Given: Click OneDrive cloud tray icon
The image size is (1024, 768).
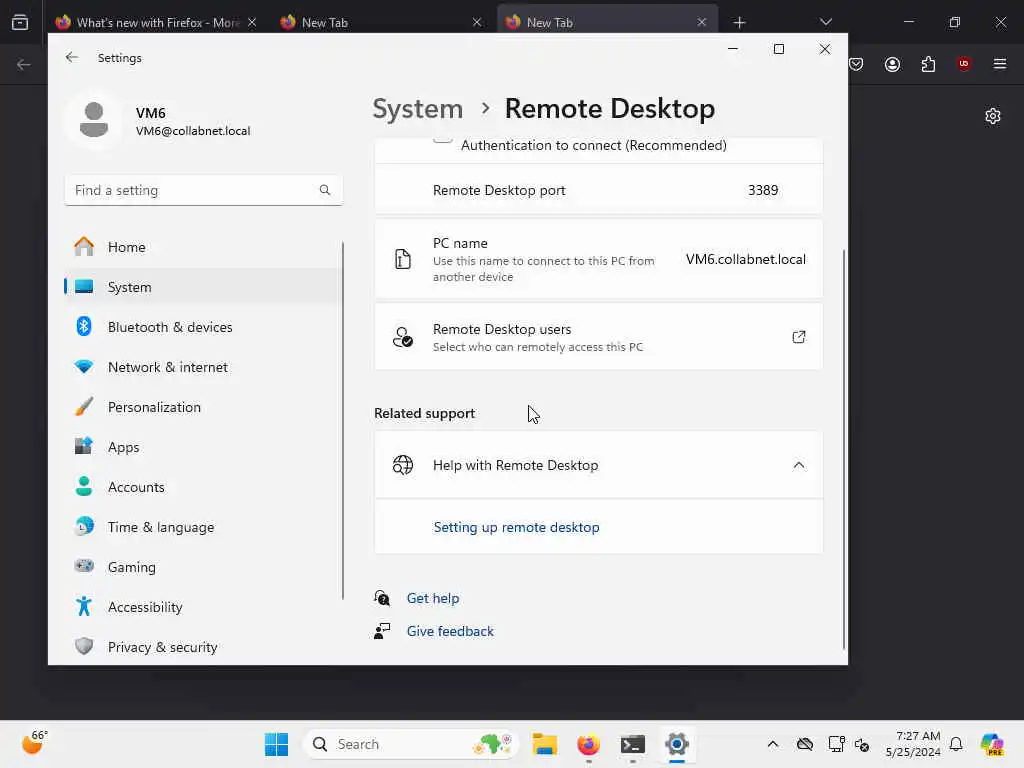Looking at the screenshot, I should 805,744.
